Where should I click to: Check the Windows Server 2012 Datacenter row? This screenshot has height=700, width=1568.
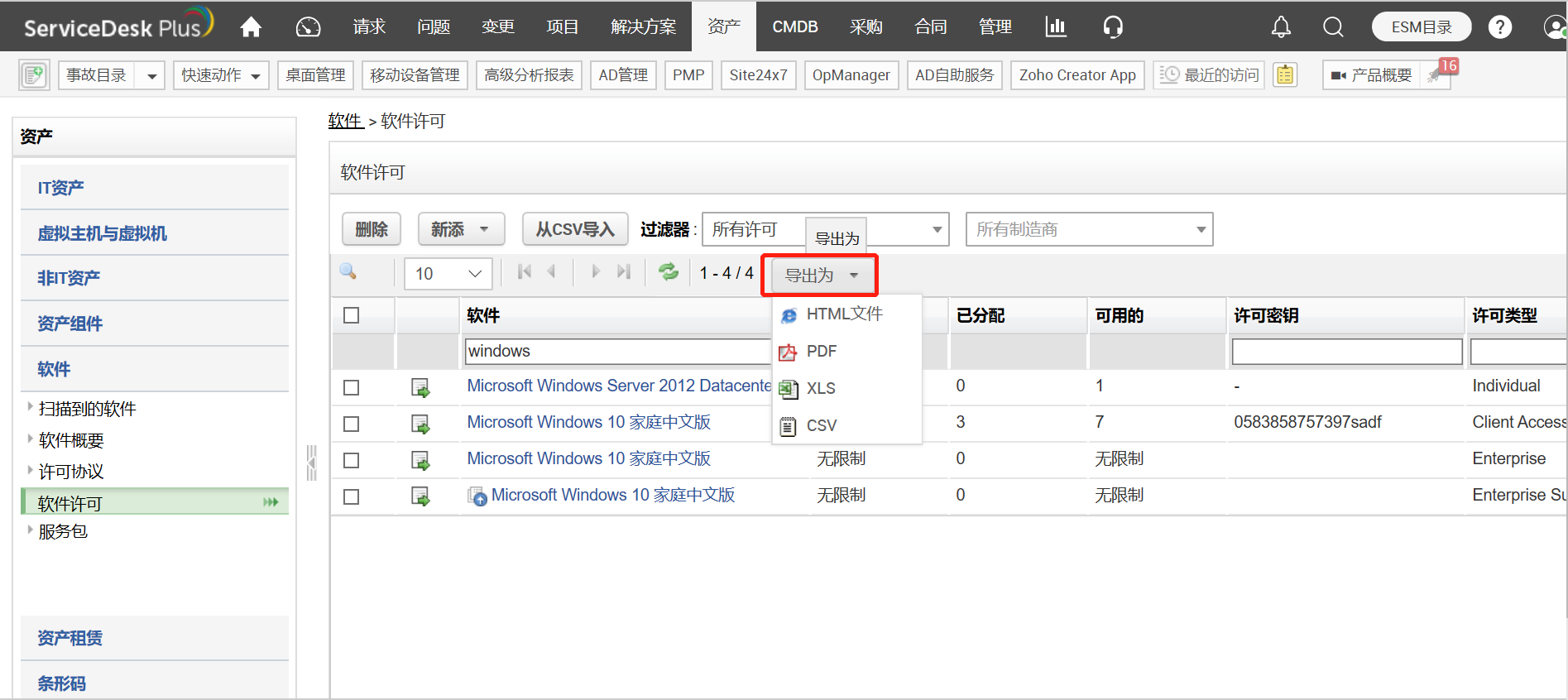tap(352, 387)
